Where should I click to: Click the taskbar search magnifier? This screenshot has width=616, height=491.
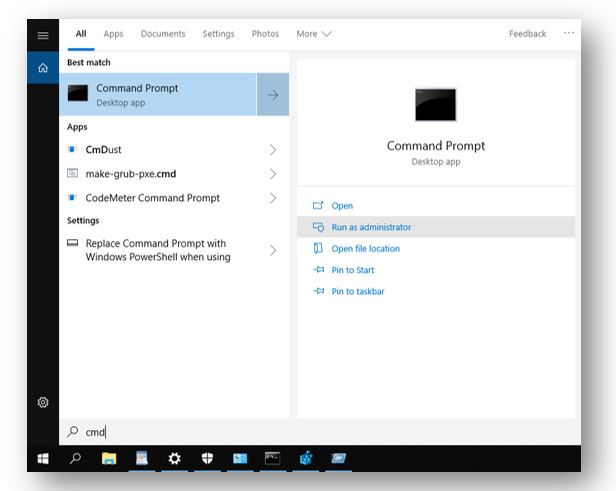tap(75, 458)
